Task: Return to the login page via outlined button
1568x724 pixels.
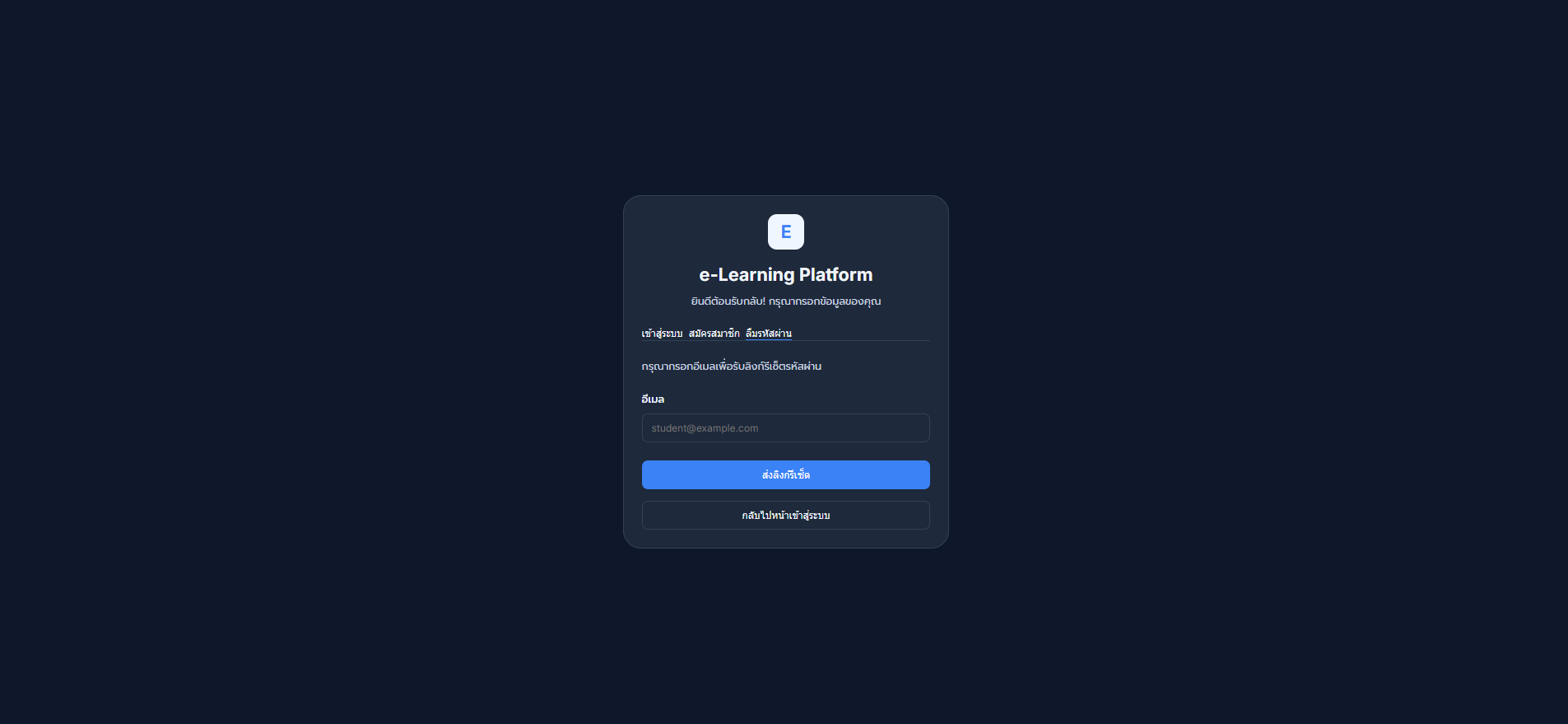Action: 785,516
